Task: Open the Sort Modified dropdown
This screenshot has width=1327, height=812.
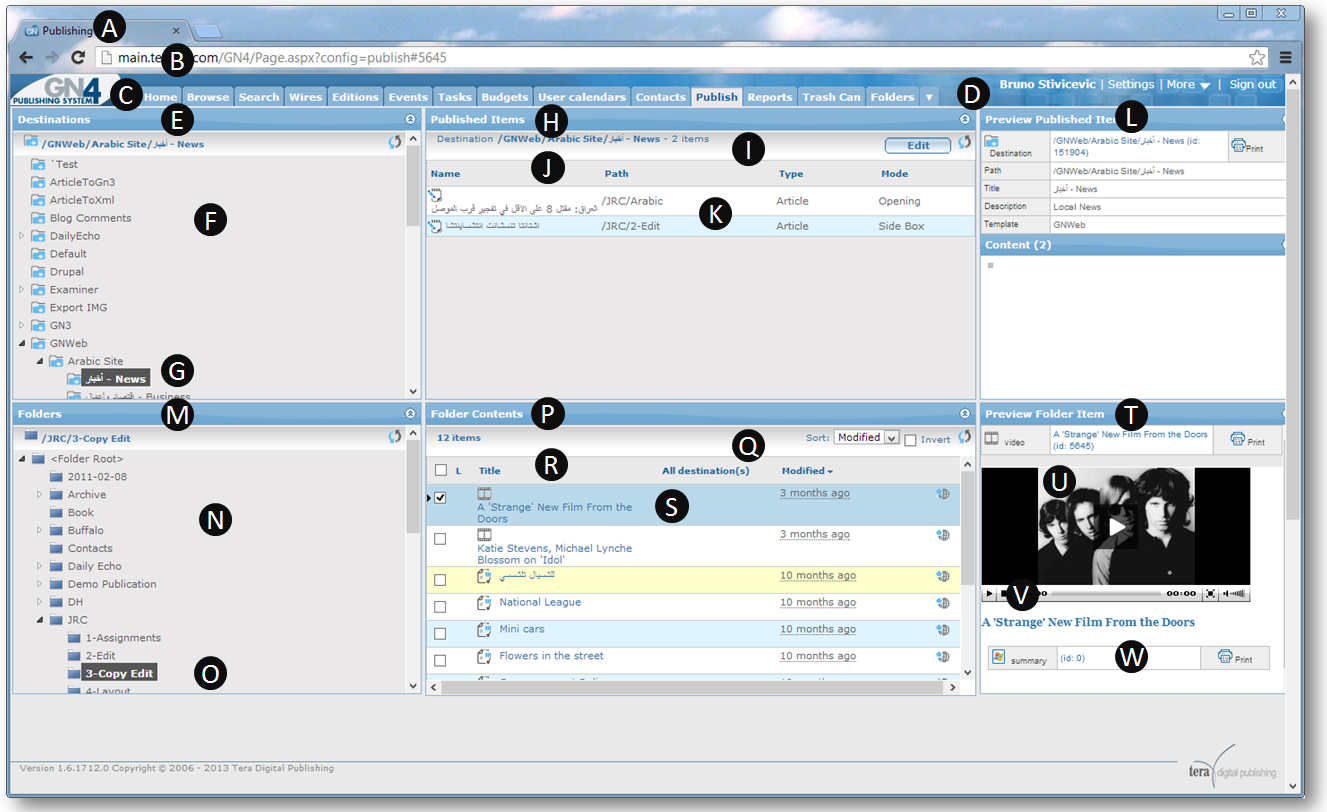Action: tap(866, 437)
